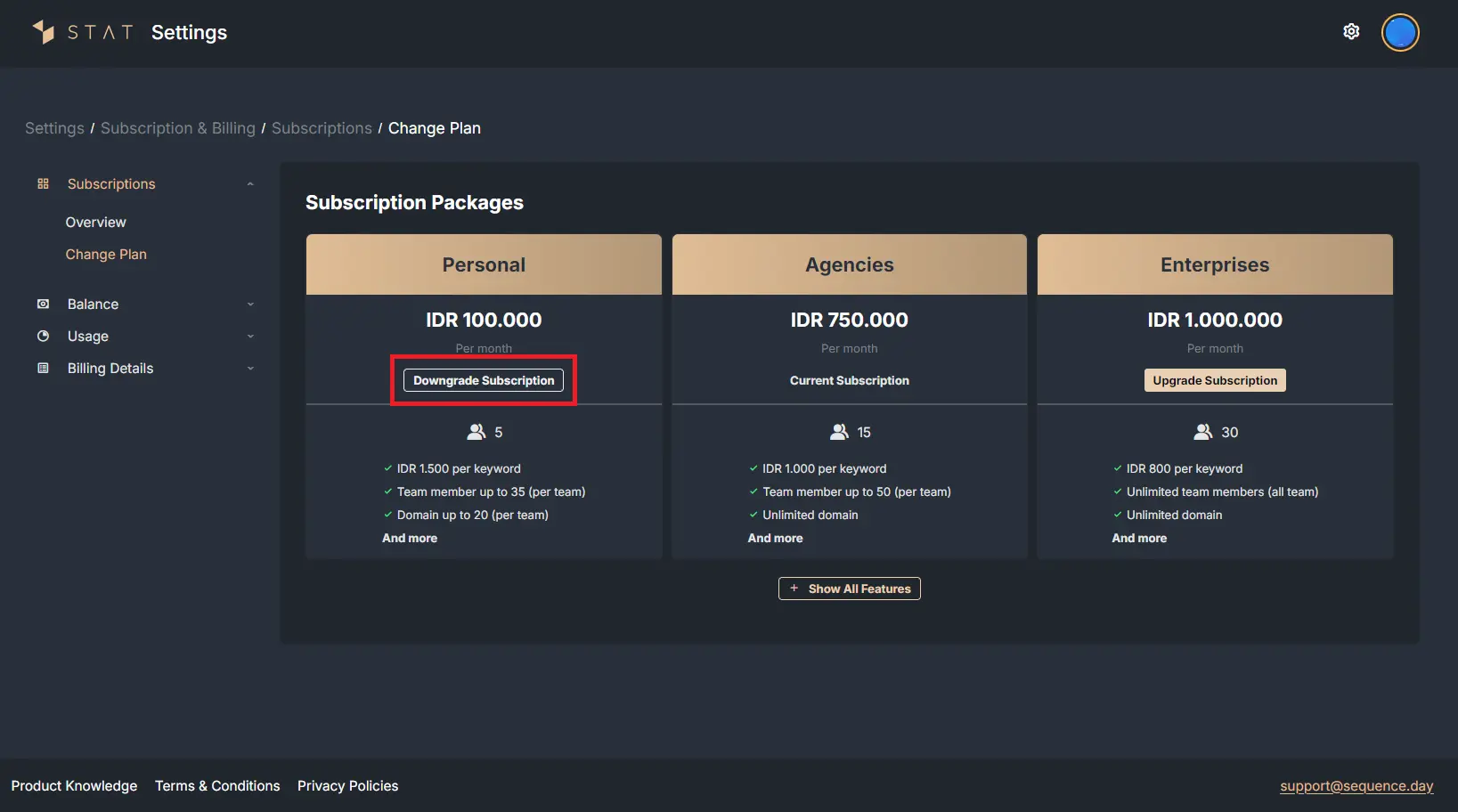Click IDR 1.000 per keyword feature

825,468
